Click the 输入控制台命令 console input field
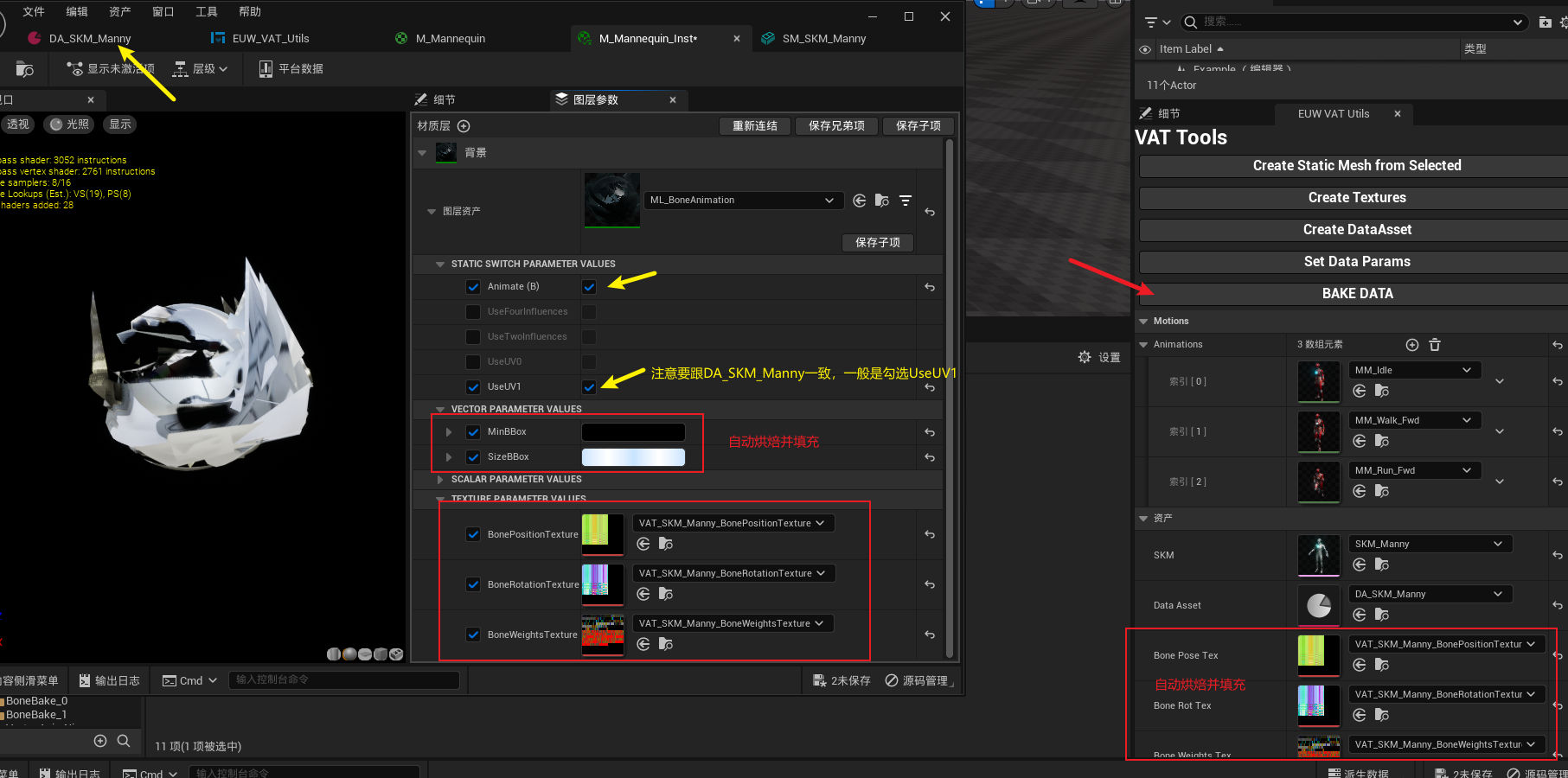Image resolution: width=1568 pixels, height=778 pixels. [x=343, y=680]
